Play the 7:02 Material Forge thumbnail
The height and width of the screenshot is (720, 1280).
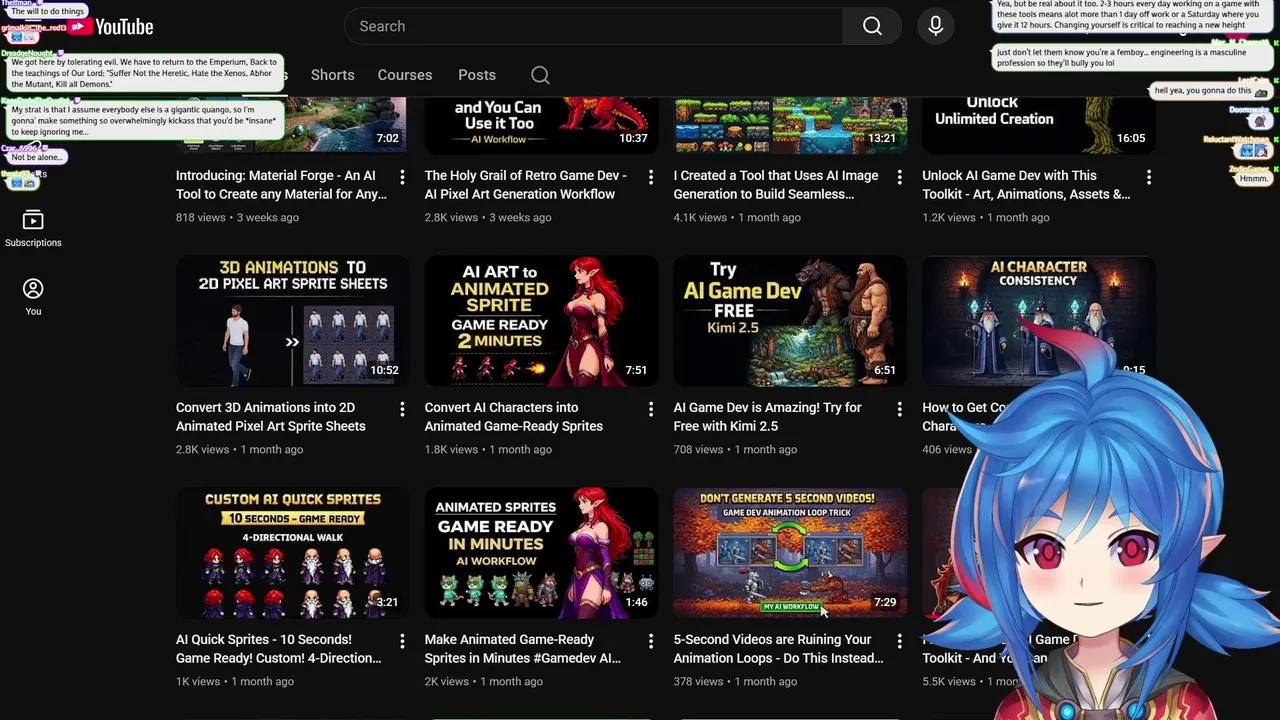tap(291, 125)
